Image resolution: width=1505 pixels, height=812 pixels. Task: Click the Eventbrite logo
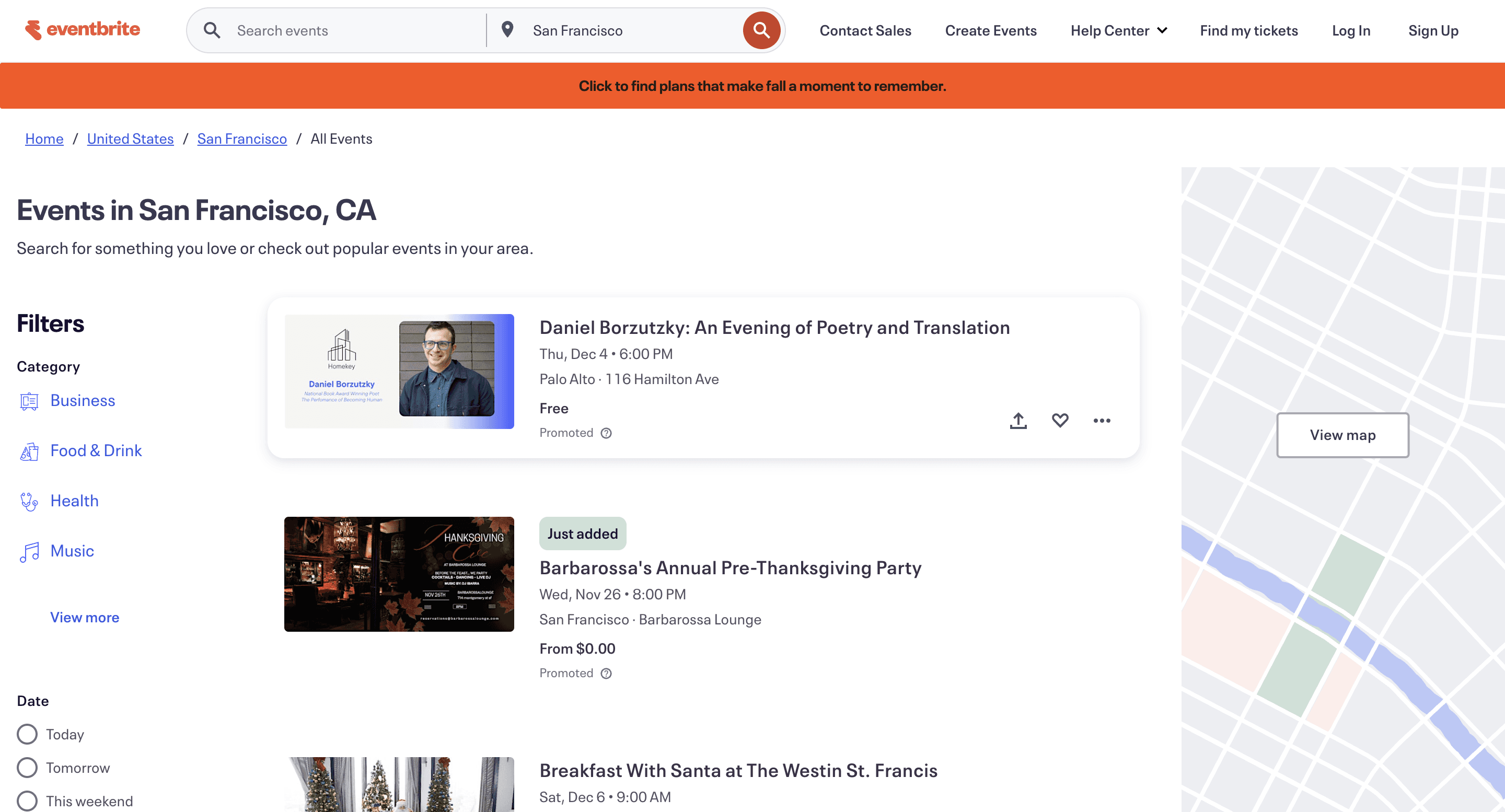point(82,29)
